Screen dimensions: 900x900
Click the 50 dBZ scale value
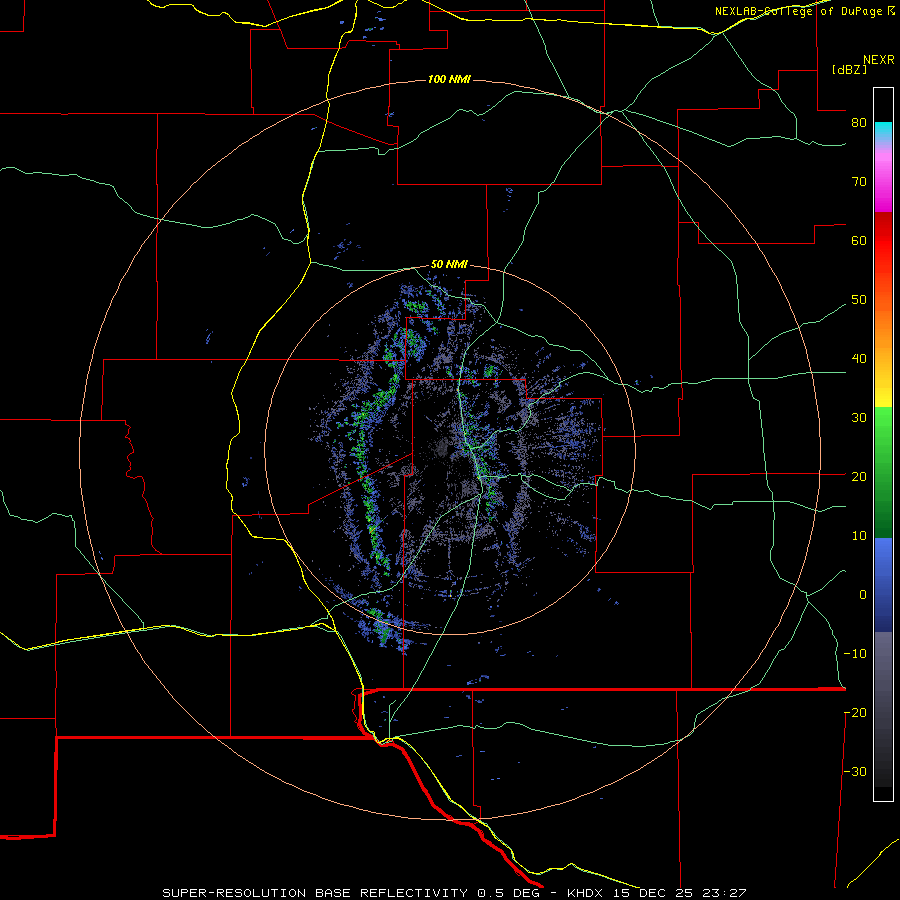point(859,300)
